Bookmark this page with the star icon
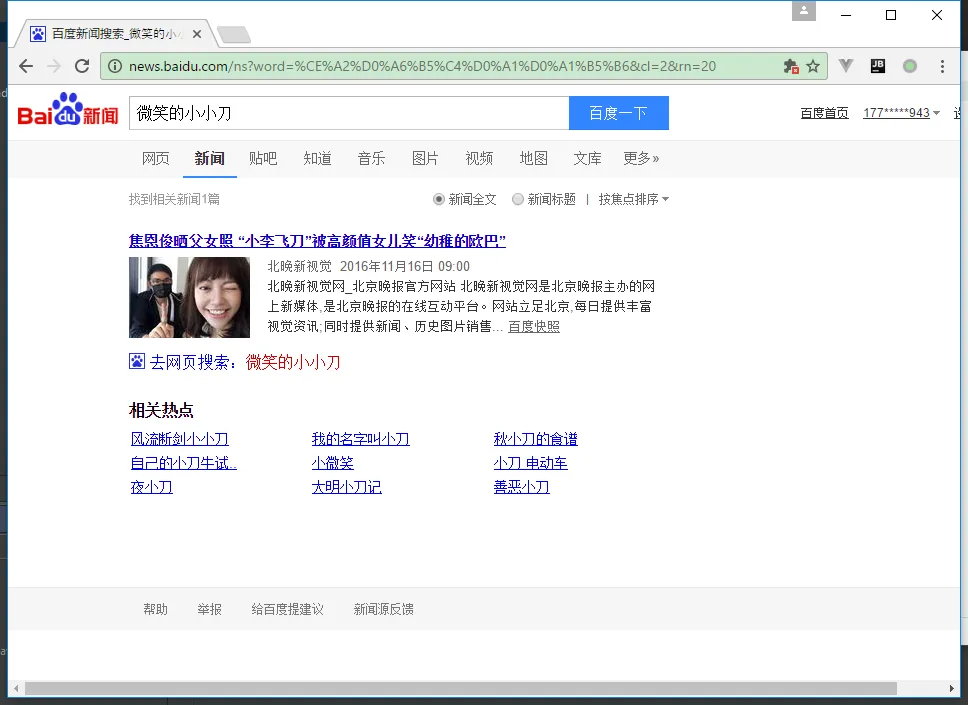 [x=813, y=66]
